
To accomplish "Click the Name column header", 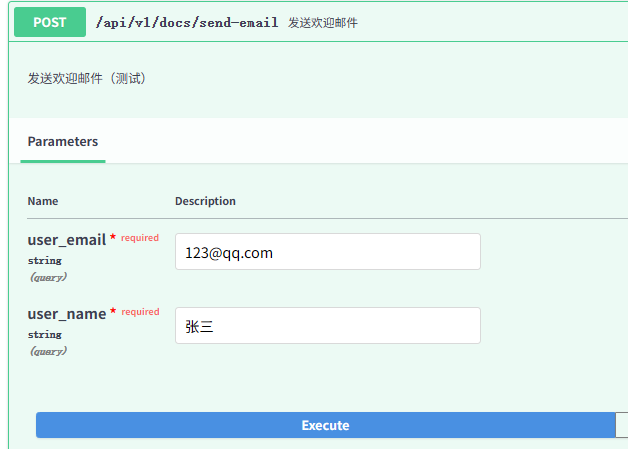I will tap(43, 201).
